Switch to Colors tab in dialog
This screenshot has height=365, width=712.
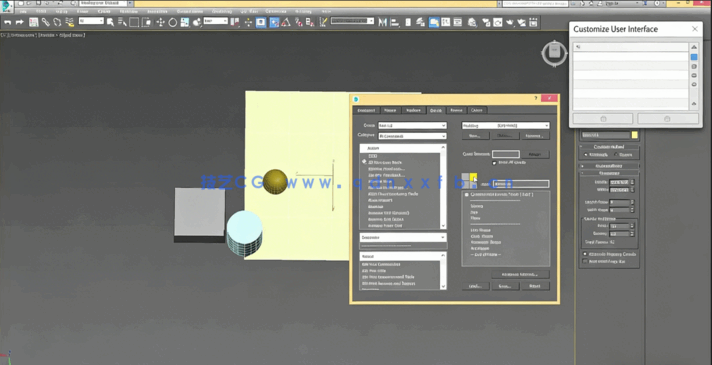pyautogui.click(x=476, y=110)
